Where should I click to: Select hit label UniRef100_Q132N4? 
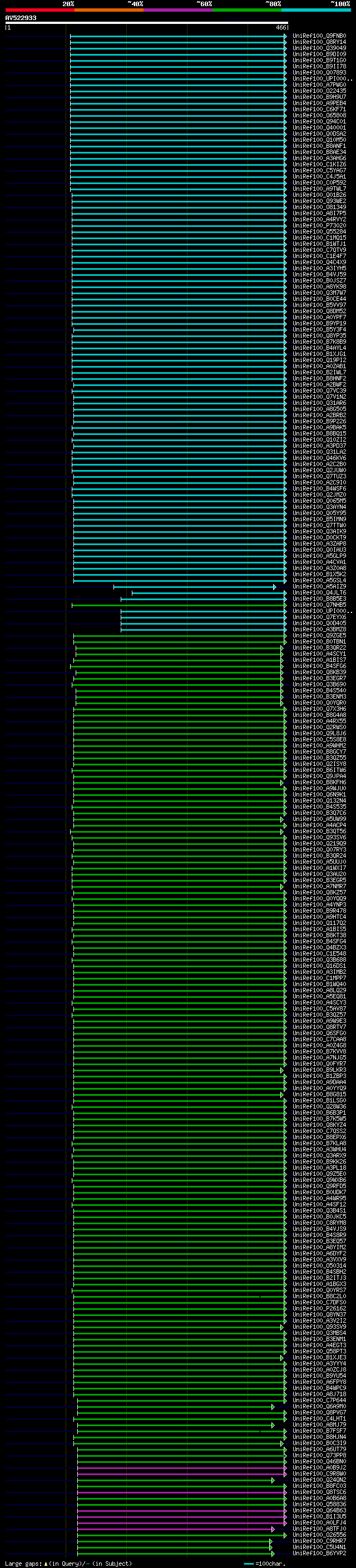(319, 800)
